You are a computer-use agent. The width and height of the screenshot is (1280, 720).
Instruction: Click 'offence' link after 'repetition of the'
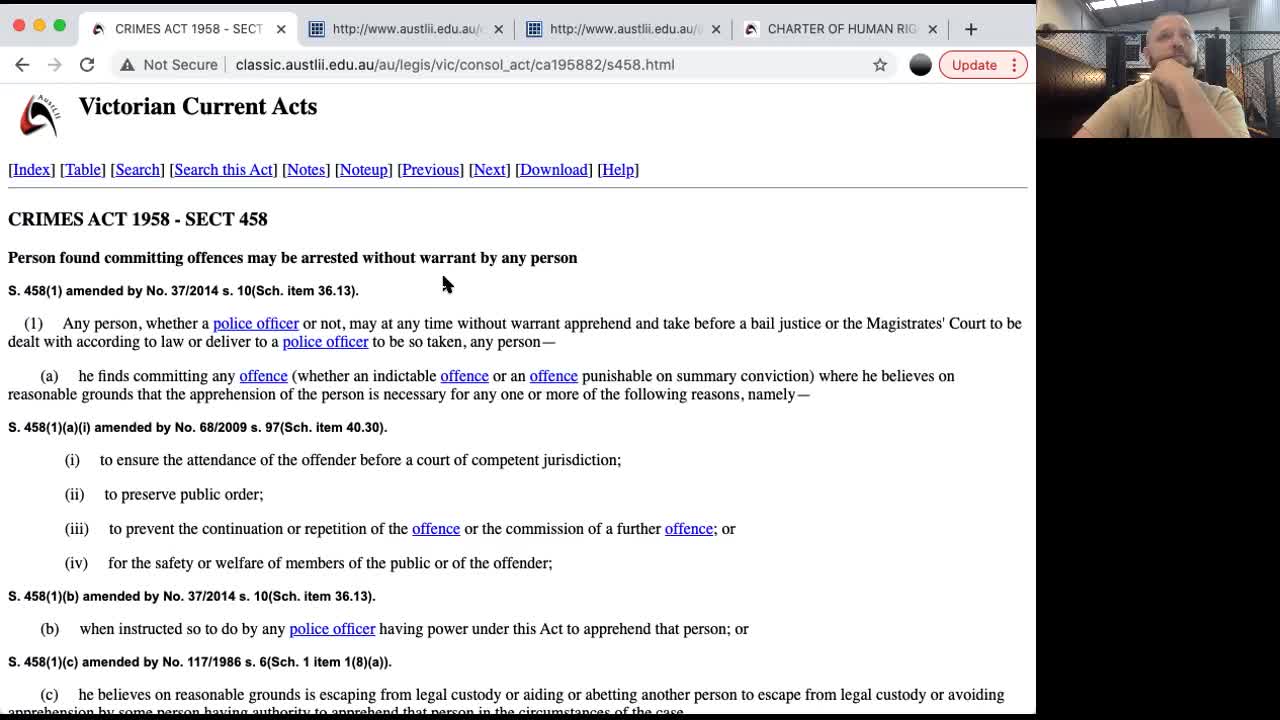click(x=436, y=529)
